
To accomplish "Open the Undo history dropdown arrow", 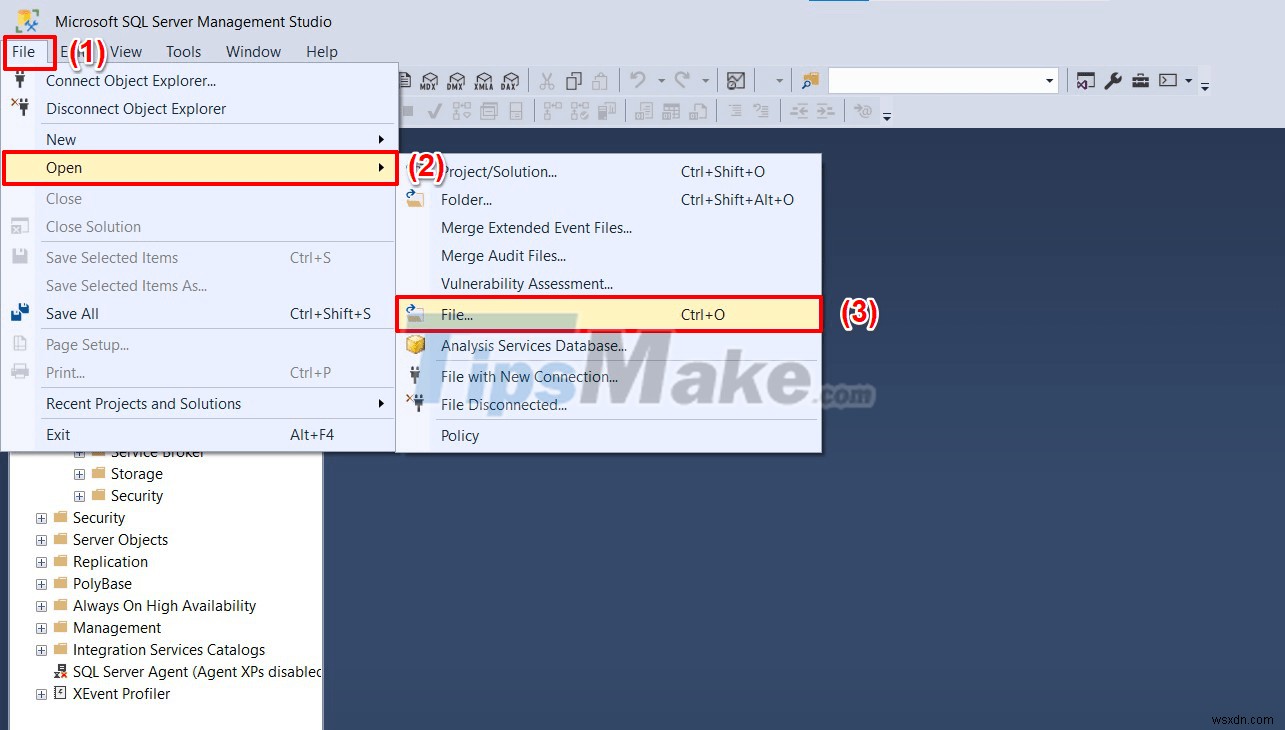I will click(x=662, y=80).
